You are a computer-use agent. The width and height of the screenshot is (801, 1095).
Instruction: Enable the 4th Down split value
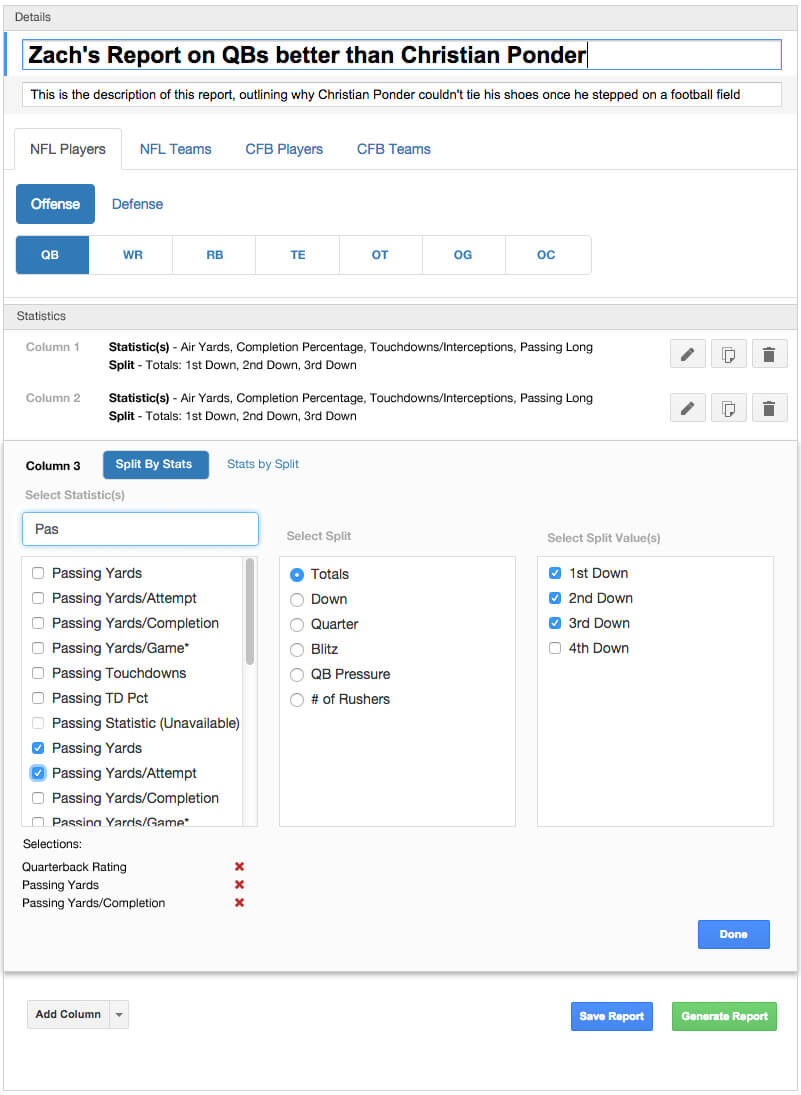point(555,648)
